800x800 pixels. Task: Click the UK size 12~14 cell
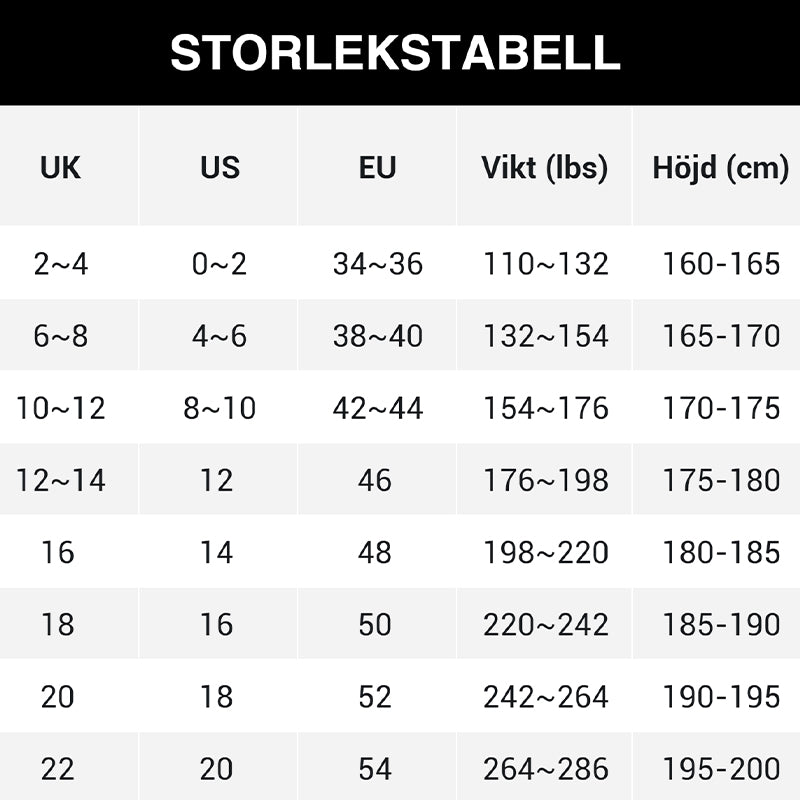pyautogui.click(x=60, y=480)
